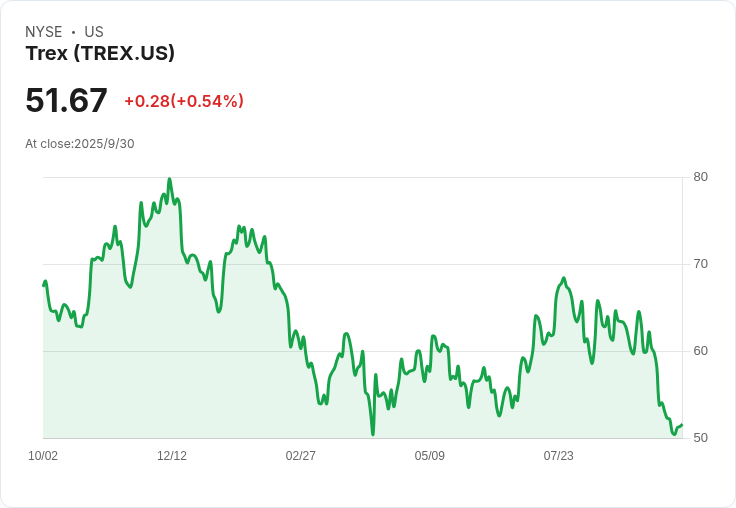Click the 50 price axis label

(x=700, y=438)
